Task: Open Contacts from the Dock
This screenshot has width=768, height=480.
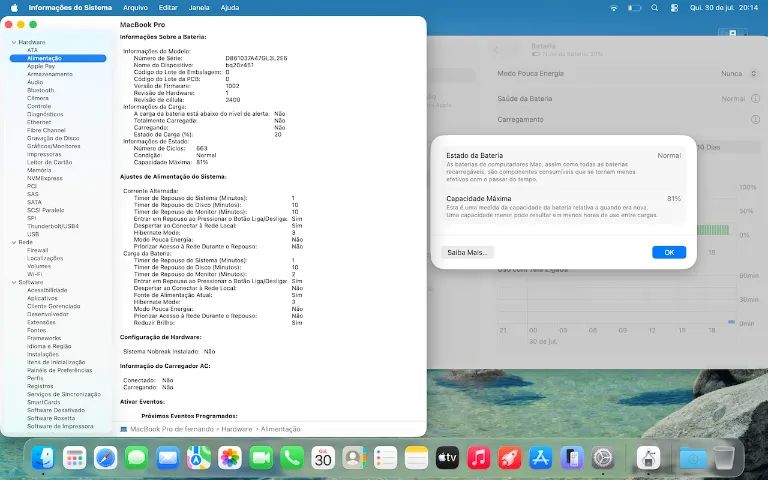Action: click(x=354, y=458)
